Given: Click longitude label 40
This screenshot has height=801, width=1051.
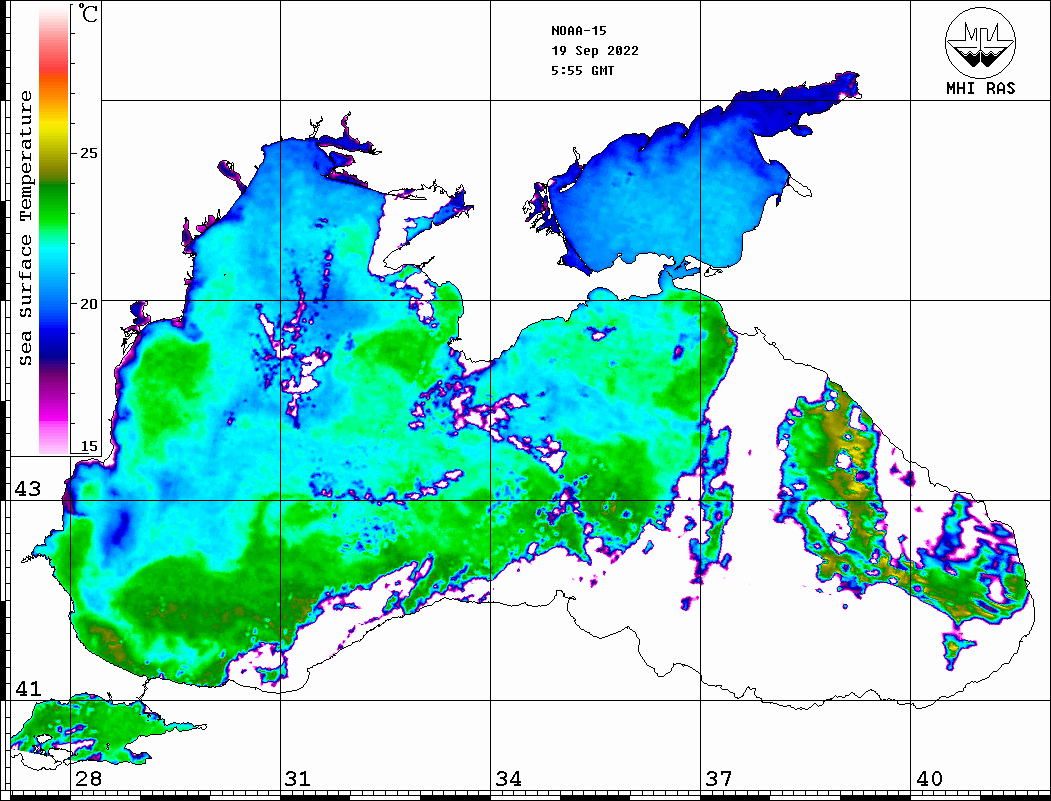Looking at the screenshot, I should click(929, 779).
